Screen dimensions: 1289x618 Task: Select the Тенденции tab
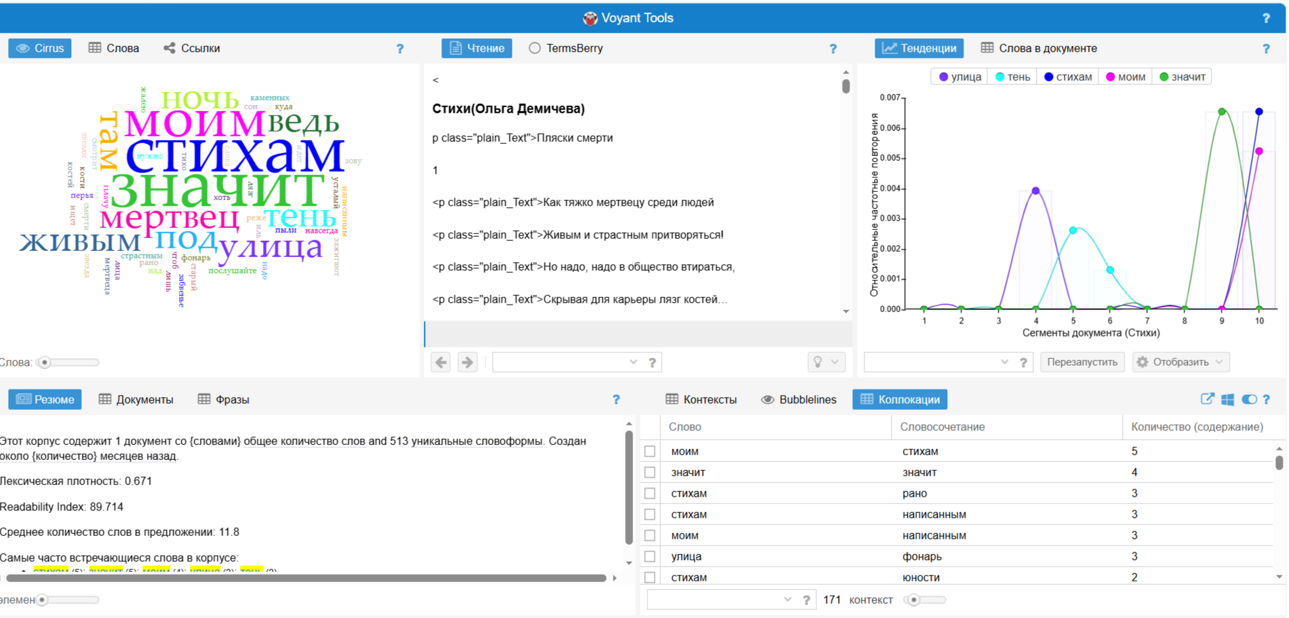[919, 48]
